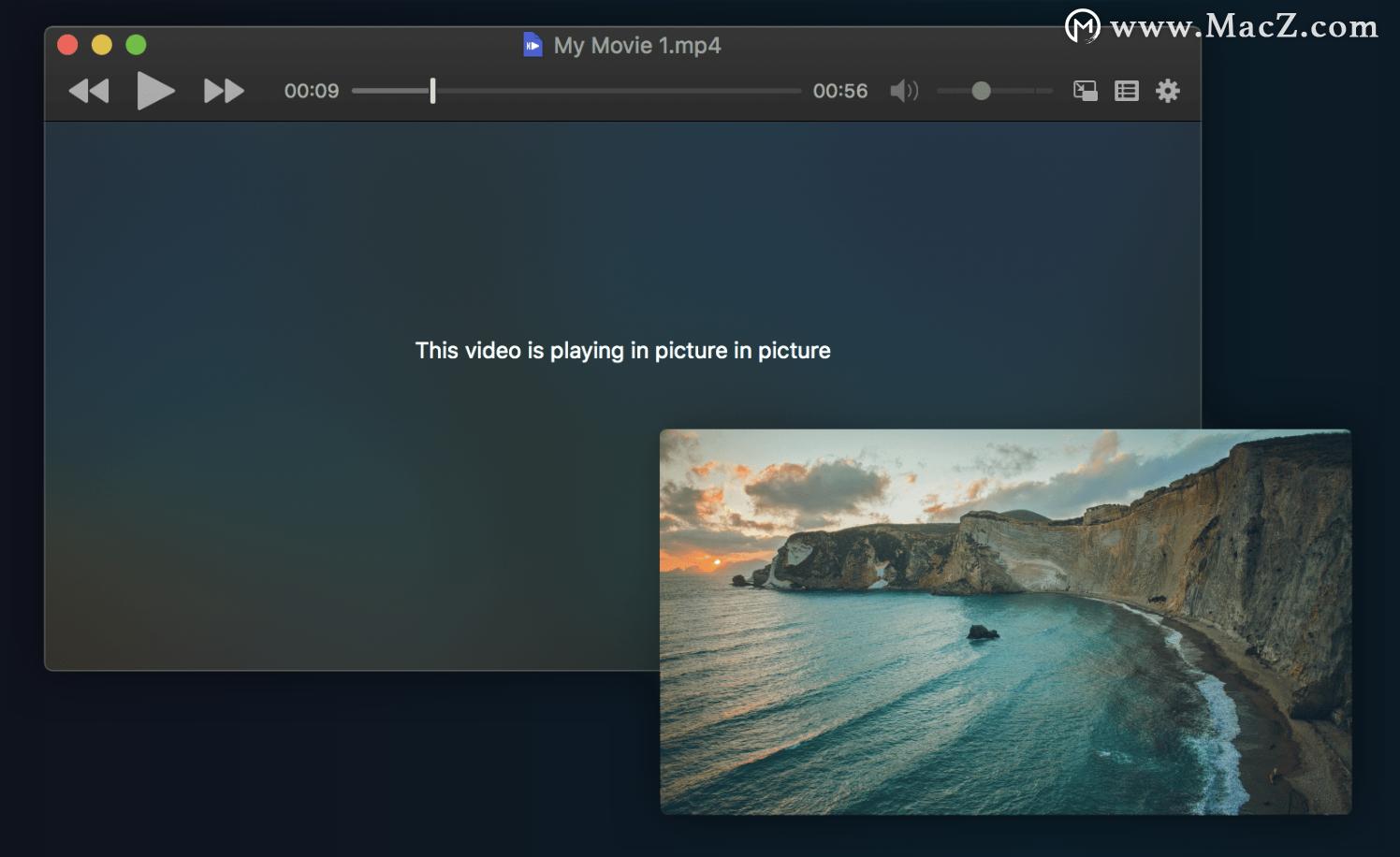Toggle the picture-in-picture icon

point(1085,91)
